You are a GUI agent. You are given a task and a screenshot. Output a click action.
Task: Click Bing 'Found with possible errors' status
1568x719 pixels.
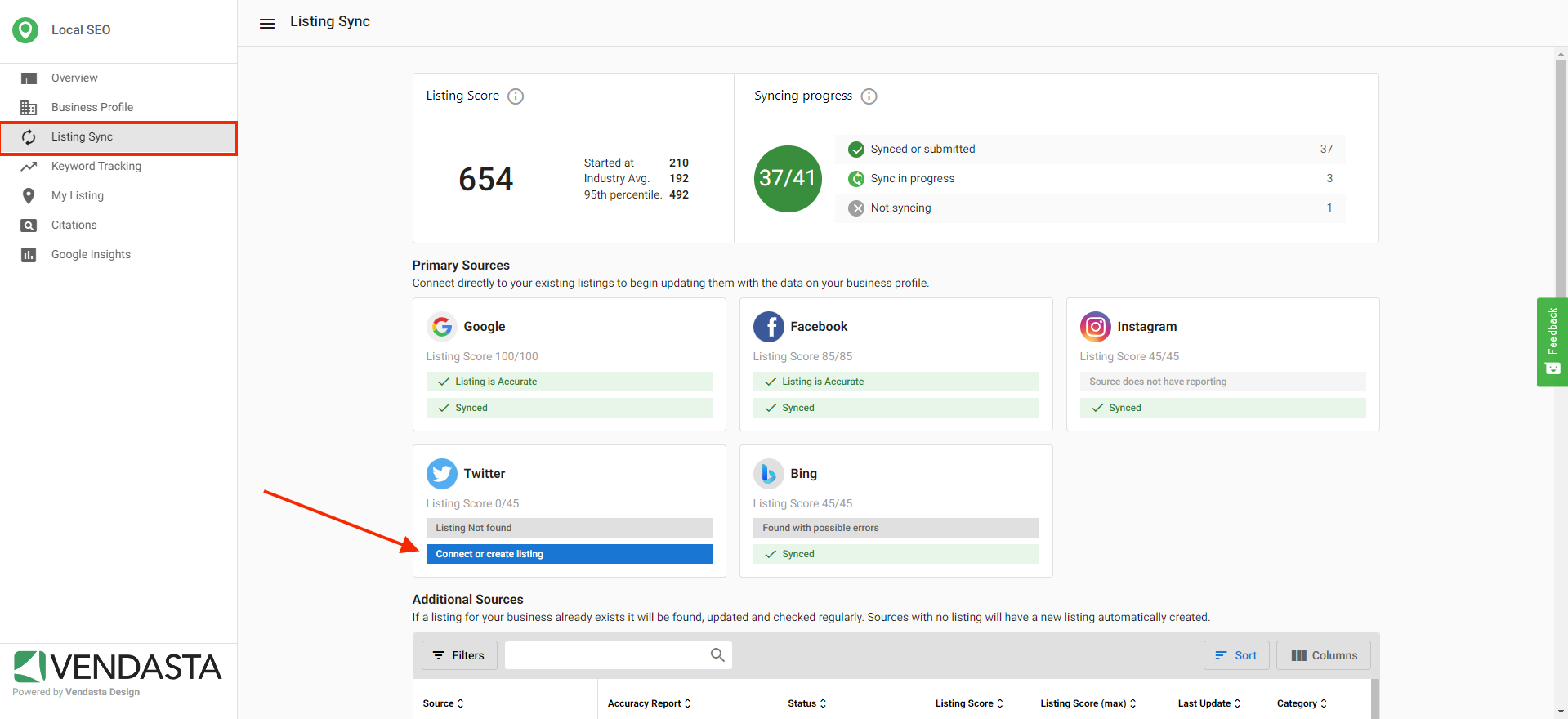point(896,528)
